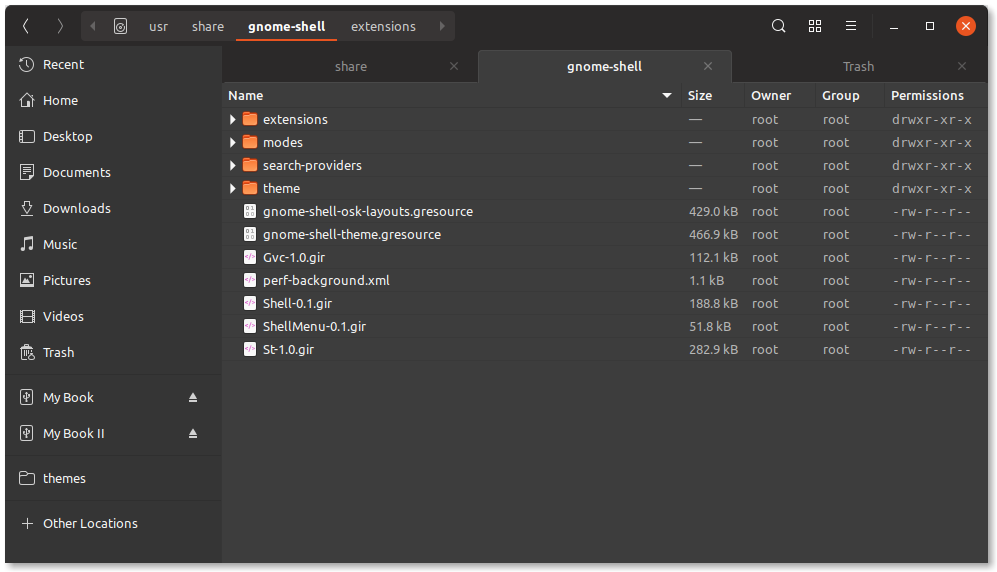Click the gnome-shell-theme.gresource file icon
The width and height of the screenshot is (997, 572).
coord(250,235)
